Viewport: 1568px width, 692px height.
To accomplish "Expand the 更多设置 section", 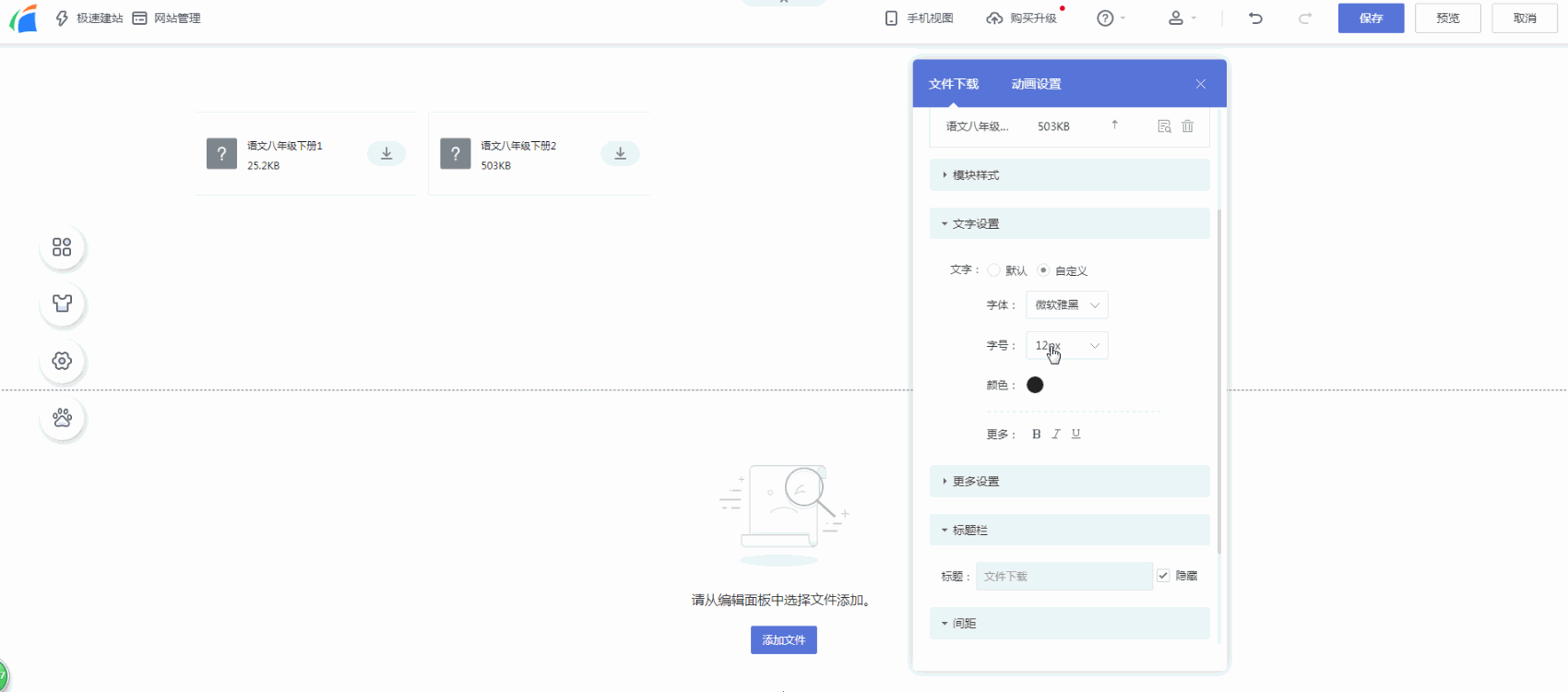I will (1070, 482).
